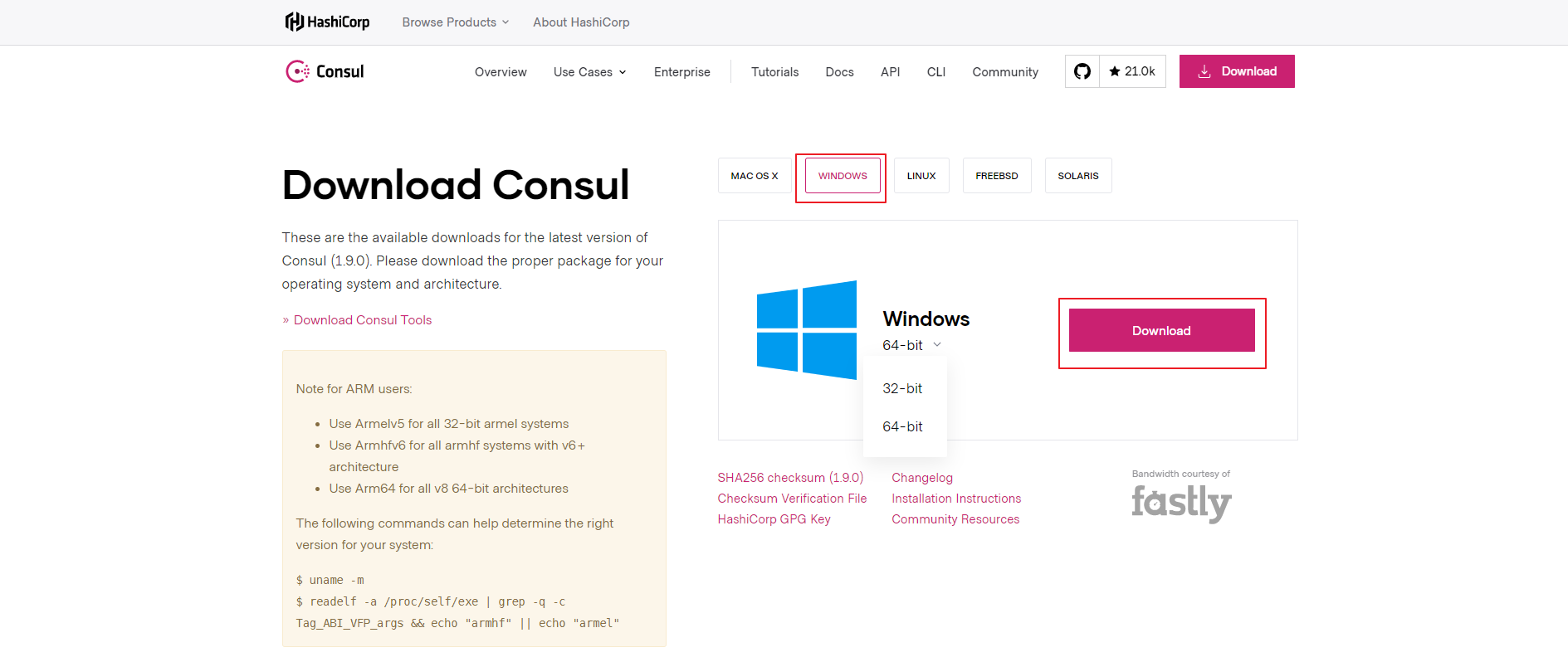The width and height of the screenshot is (1568, 657).
Task: Click "Use Armelv5 for all 32-bit" bullet
Action: pos(449,424)
